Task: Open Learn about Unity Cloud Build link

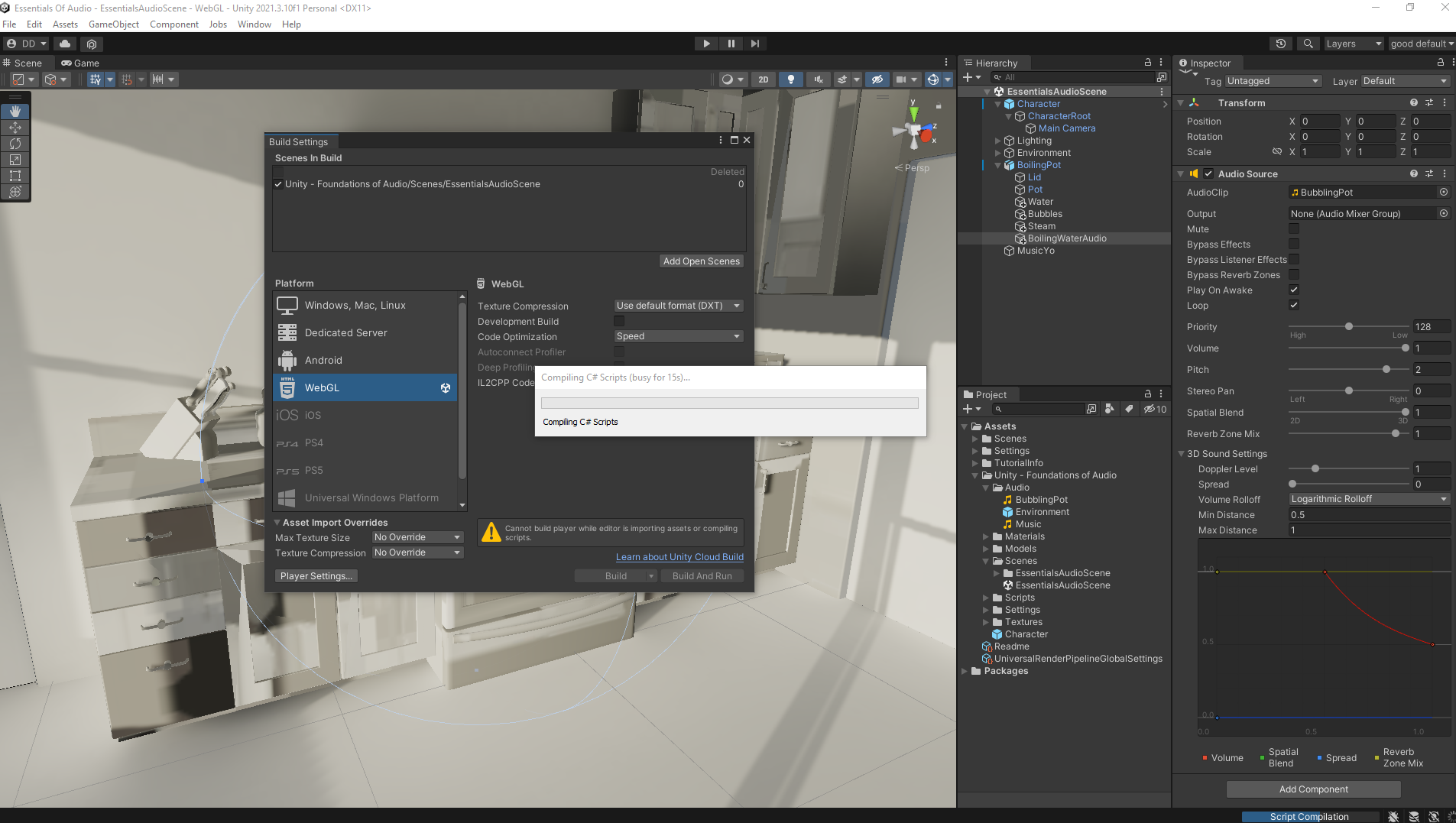Action: click(679, 557)
